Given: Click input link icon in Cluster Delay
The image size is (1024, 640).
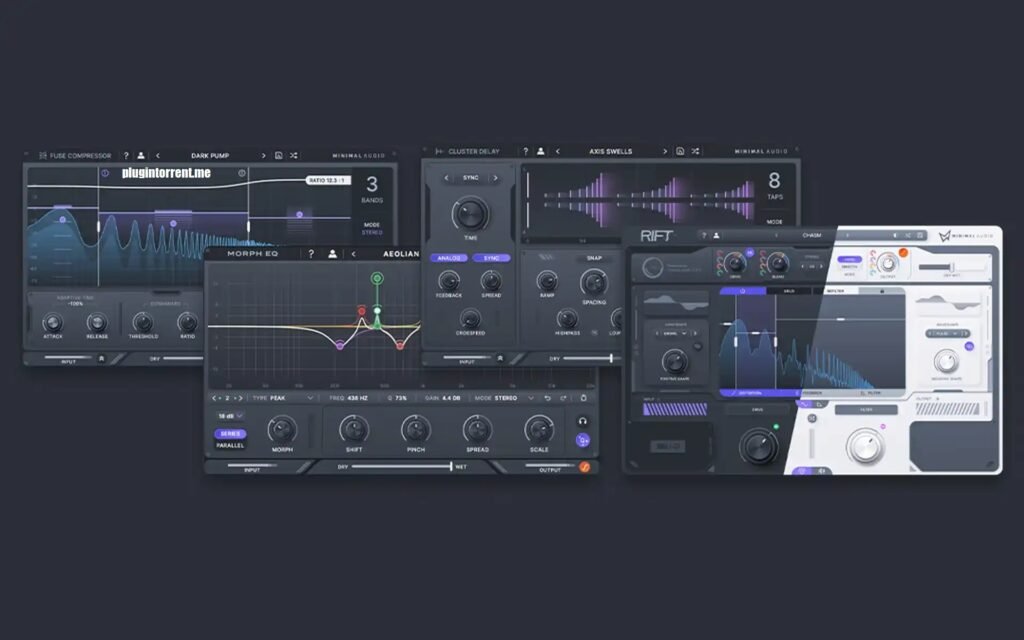Looking at the screenshot, I should pos(500,358).
